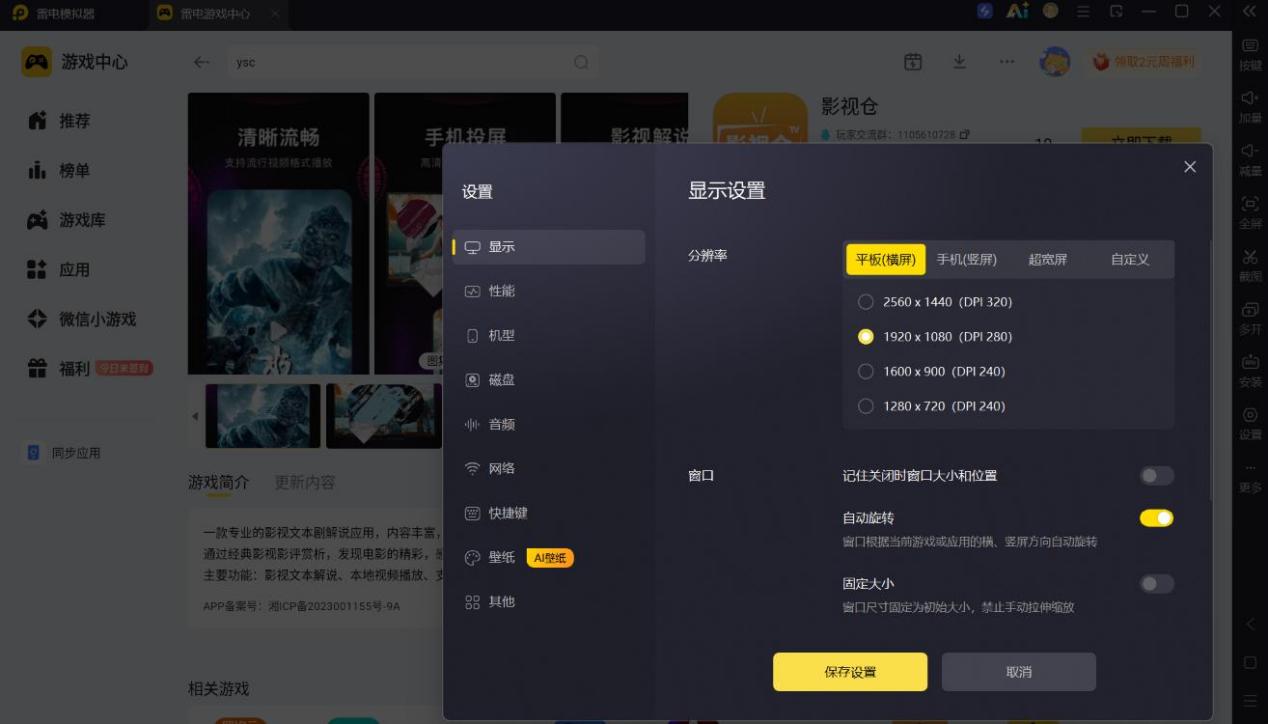This screenshot has height=724, width=1268.
Task: Open the hamburger menu in title bar
Action: coord(1082,12)
